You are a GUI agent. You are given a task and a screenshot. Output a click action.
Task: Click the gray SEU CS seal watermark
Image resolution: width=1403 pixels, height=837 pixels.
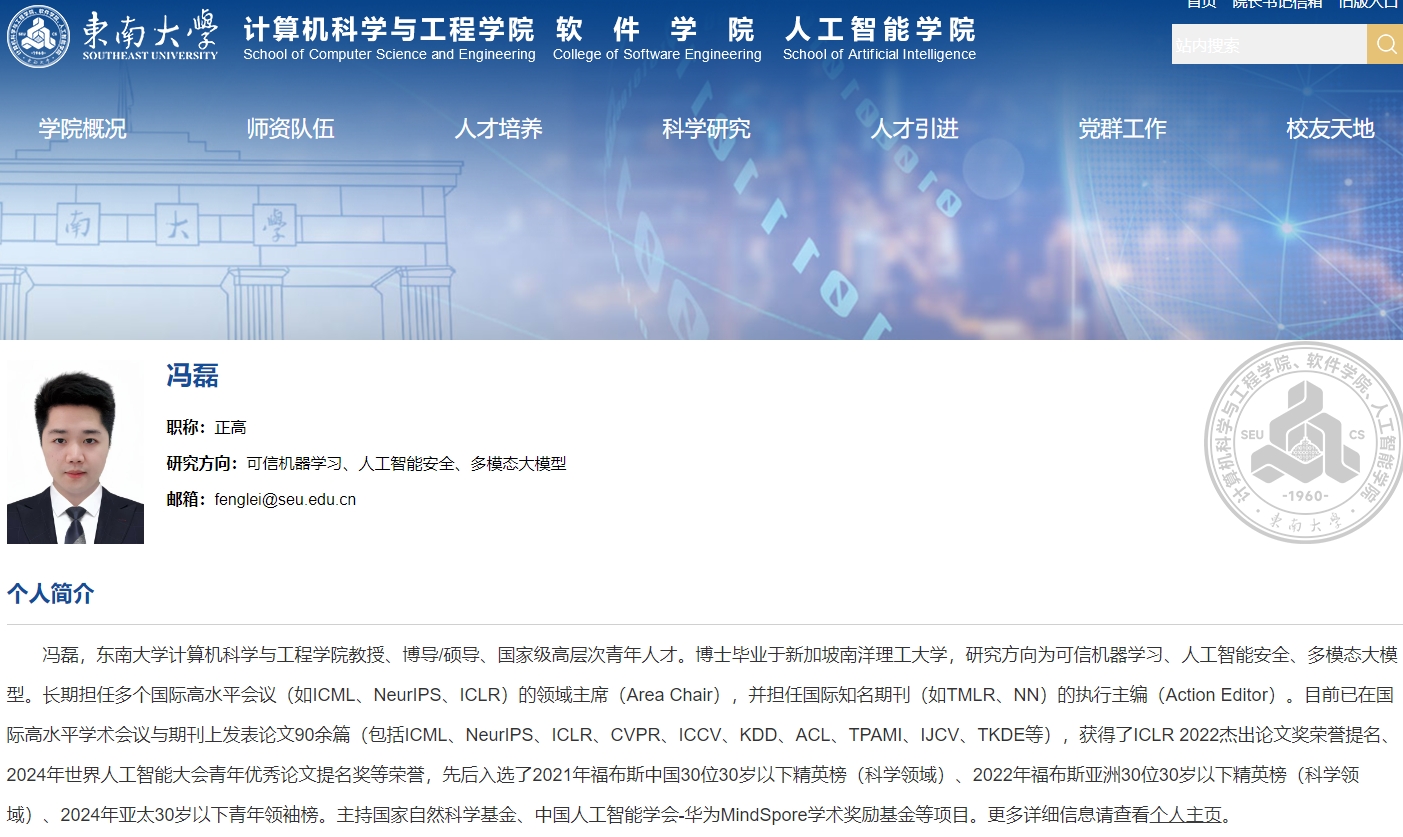(1301, 442)
